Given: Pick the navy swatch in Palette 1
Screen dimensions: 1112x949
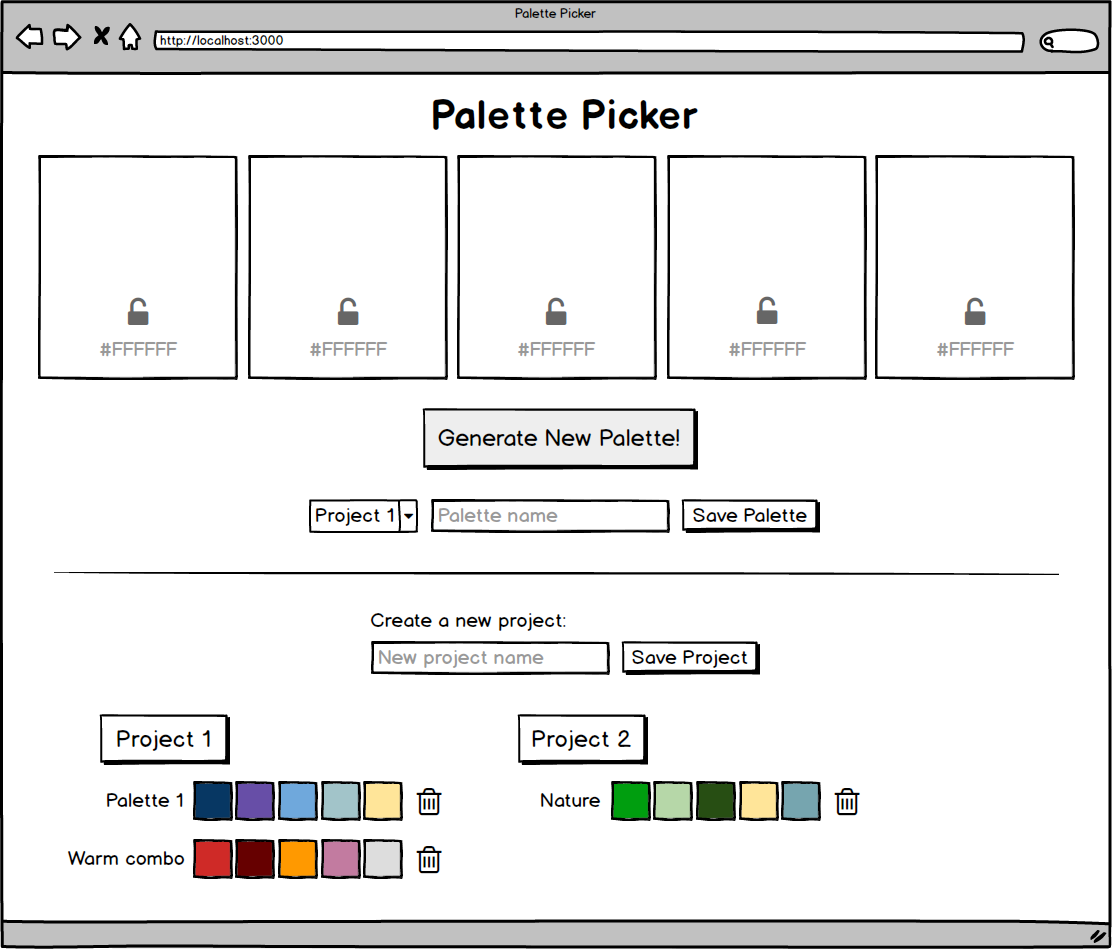Looking at the screenshot, I should [213, 801].
